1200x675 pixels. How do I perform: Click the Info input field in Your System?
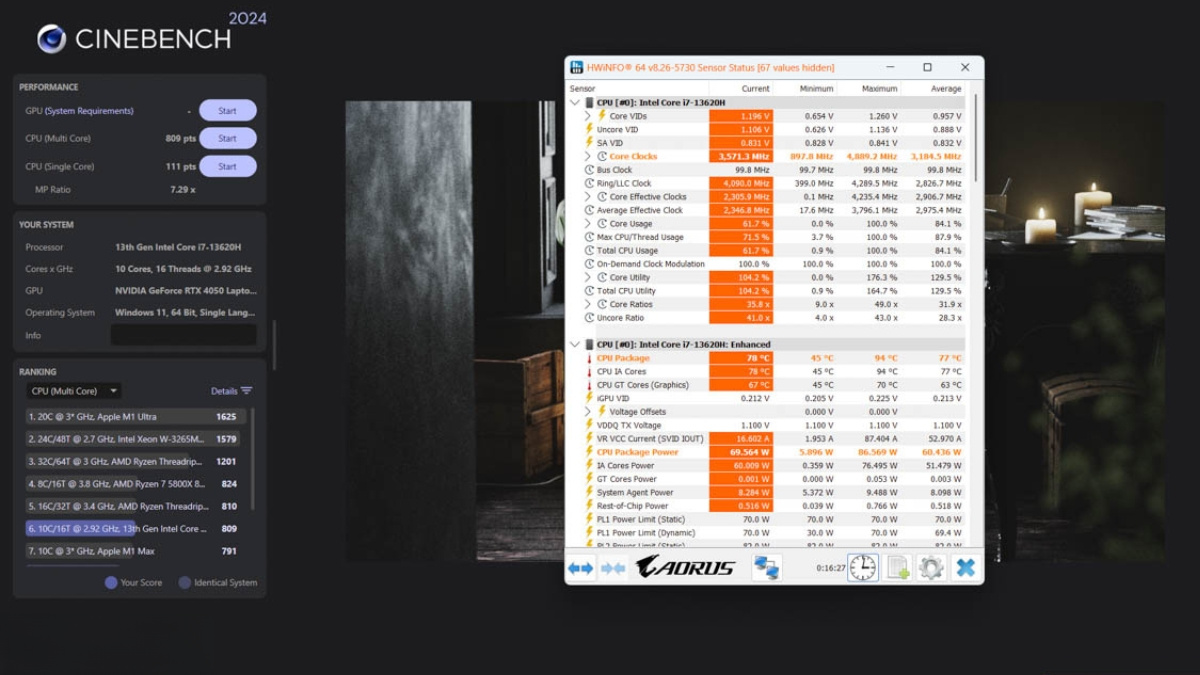183,336
